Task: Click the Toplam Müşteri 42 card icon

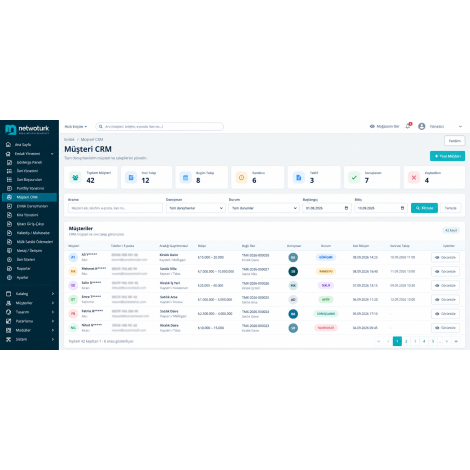Action: tap(75, 177)
